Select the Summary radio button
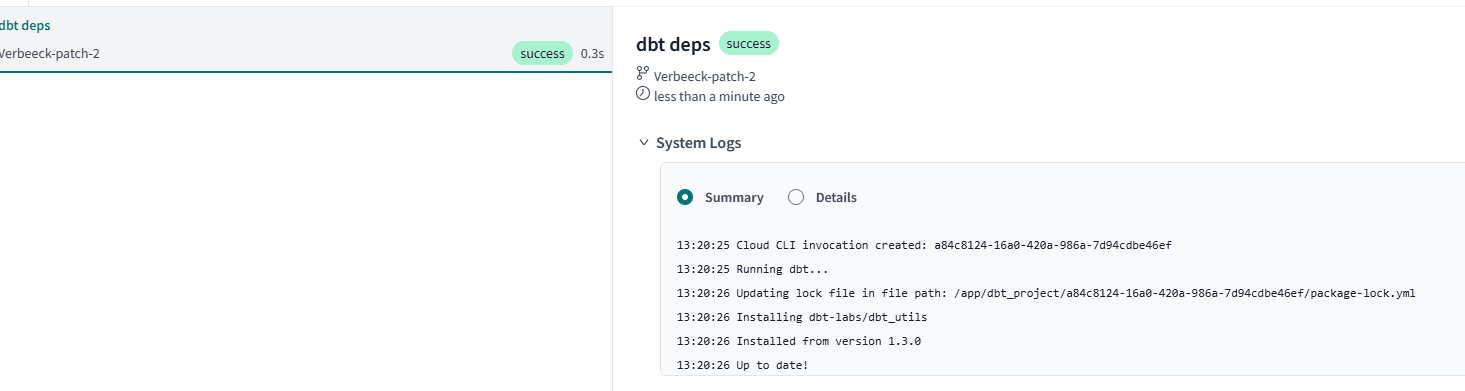The image size is (1465, 391). click(685, 197)
